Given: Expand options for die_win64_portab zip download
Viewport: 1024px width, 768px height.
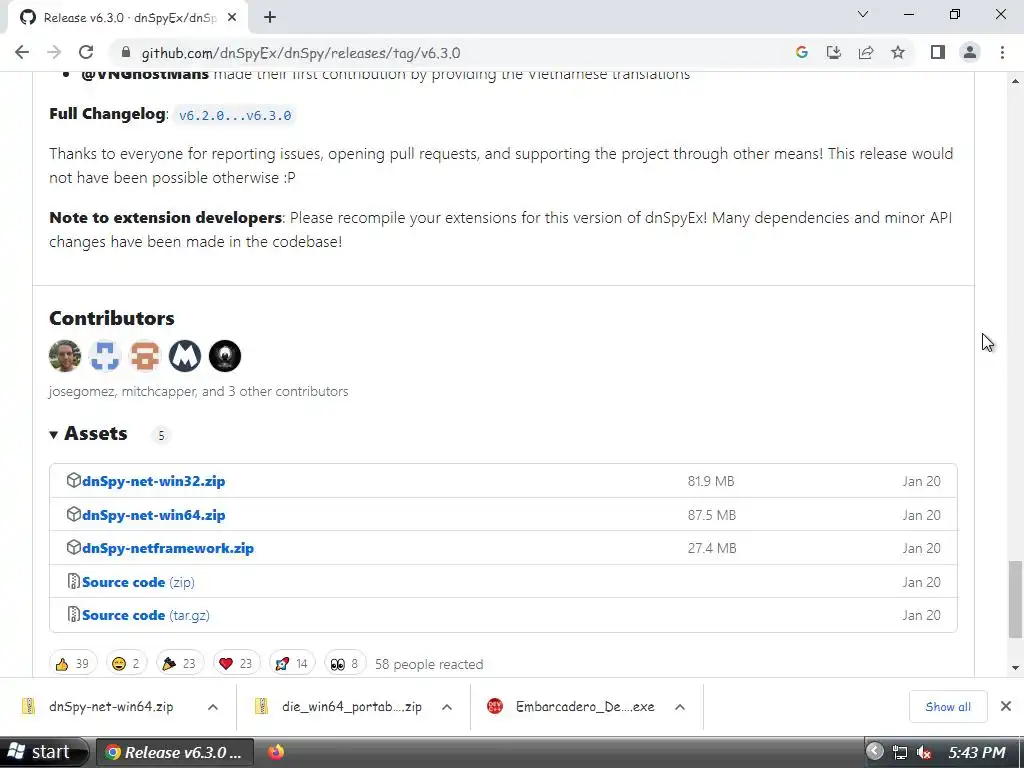Looking at the screenshot, I should click(447, 707).
